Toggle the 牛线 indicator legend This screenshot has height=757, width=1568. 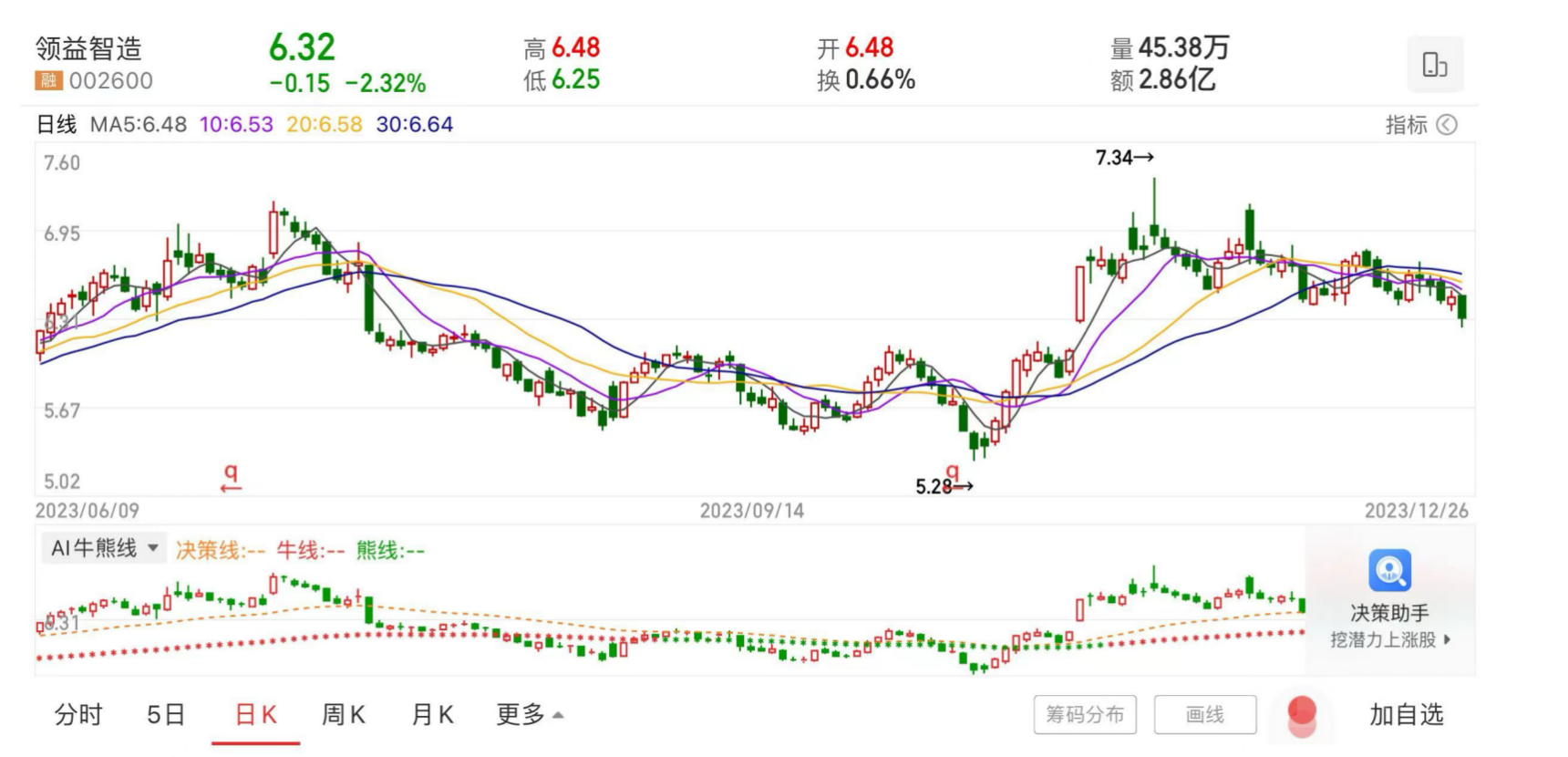(310, 550)
